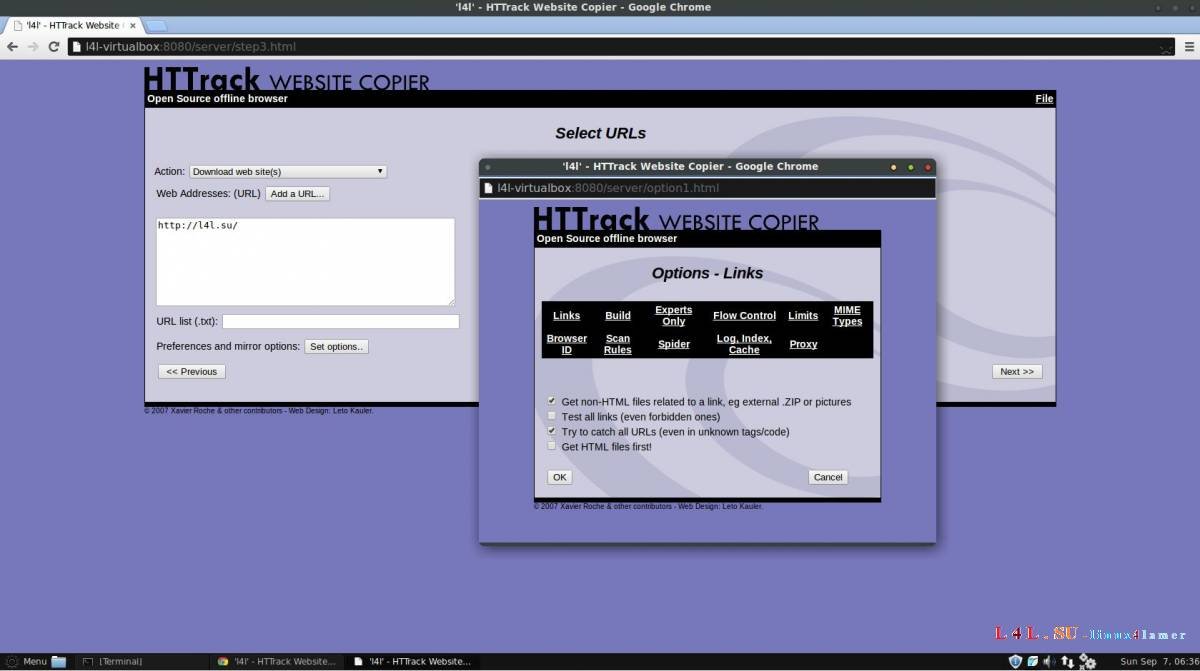Open the Limits options tab

coord(803,315)
